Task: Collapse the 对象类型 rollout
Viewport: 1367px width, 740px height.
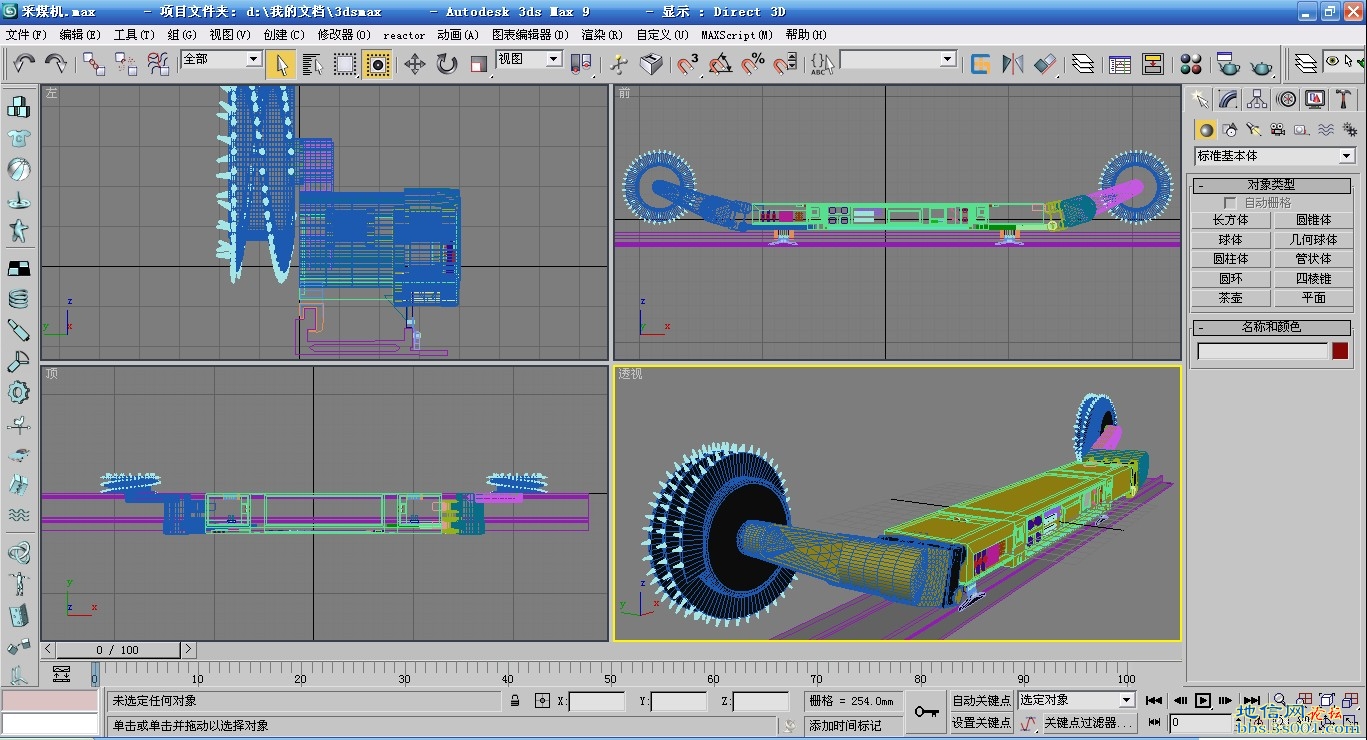Action: 1271,185
